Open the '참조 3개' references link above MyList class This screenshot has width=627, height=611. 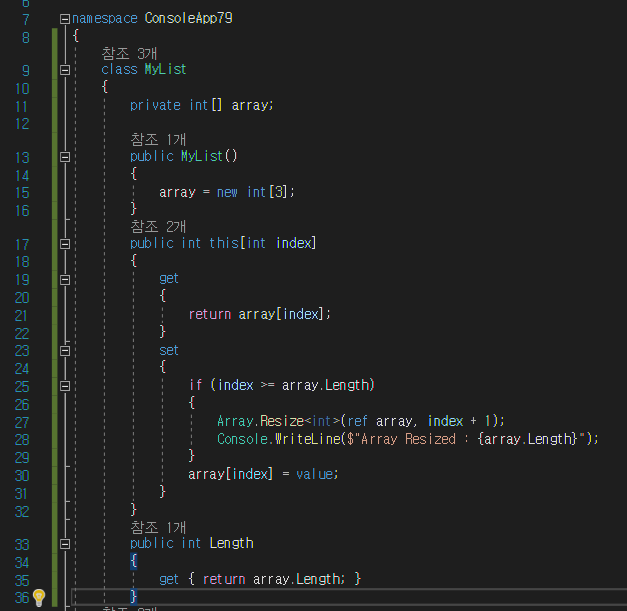tap(129, 53)
